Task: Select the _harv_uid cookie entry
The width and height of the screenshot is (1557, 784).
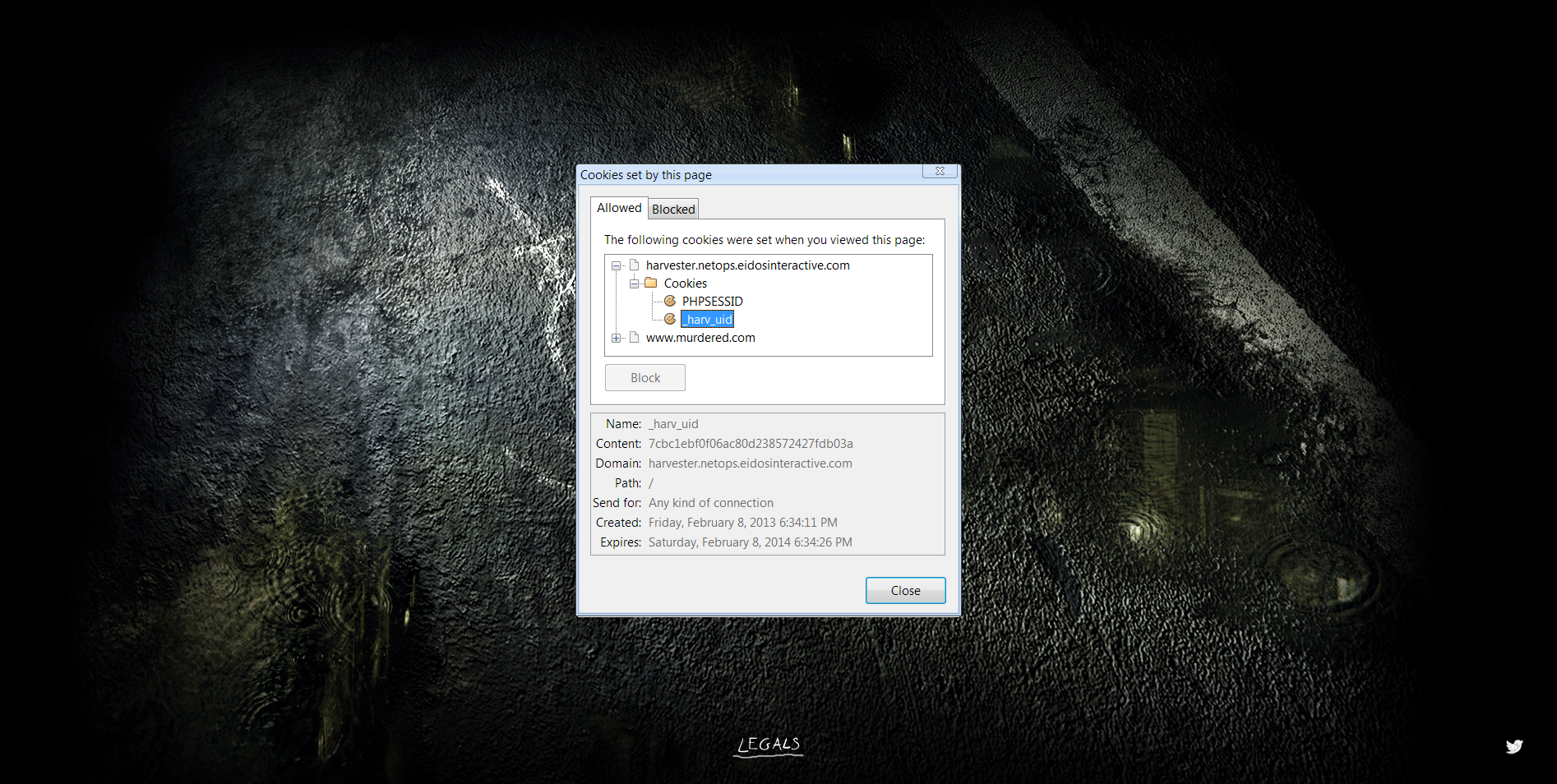Action: pos(709,320)
